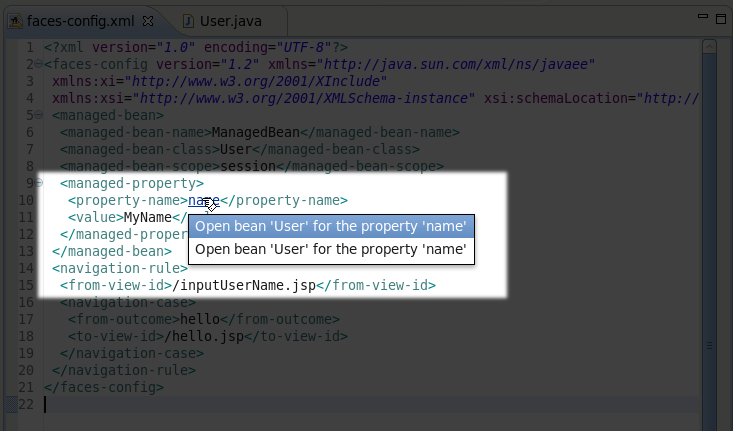Close the faces-config.xml tab
Image resolution: width=733 pixels, height=431 pixels.
[148, 22]
